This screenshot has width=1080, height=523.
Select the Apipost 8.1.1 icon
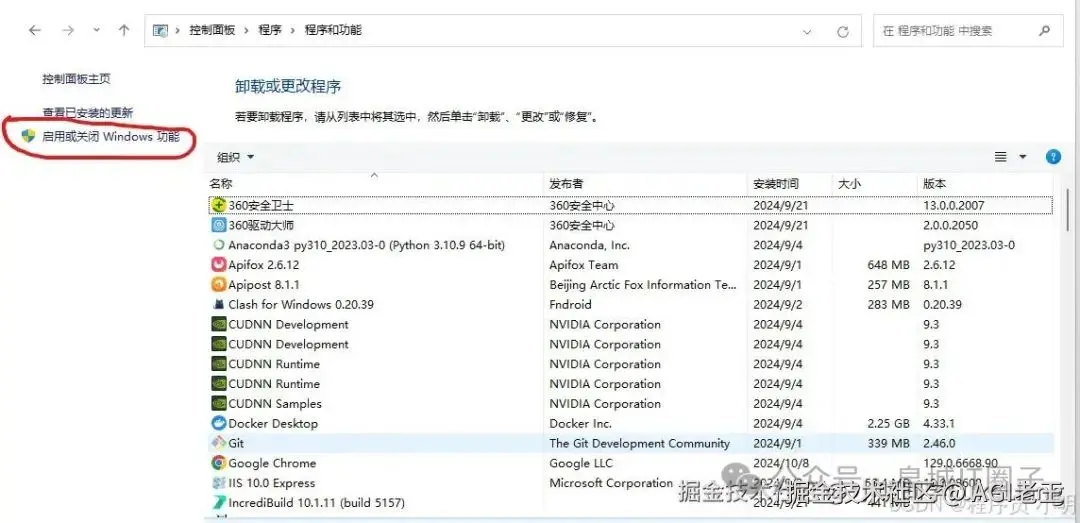pos(218,285)
